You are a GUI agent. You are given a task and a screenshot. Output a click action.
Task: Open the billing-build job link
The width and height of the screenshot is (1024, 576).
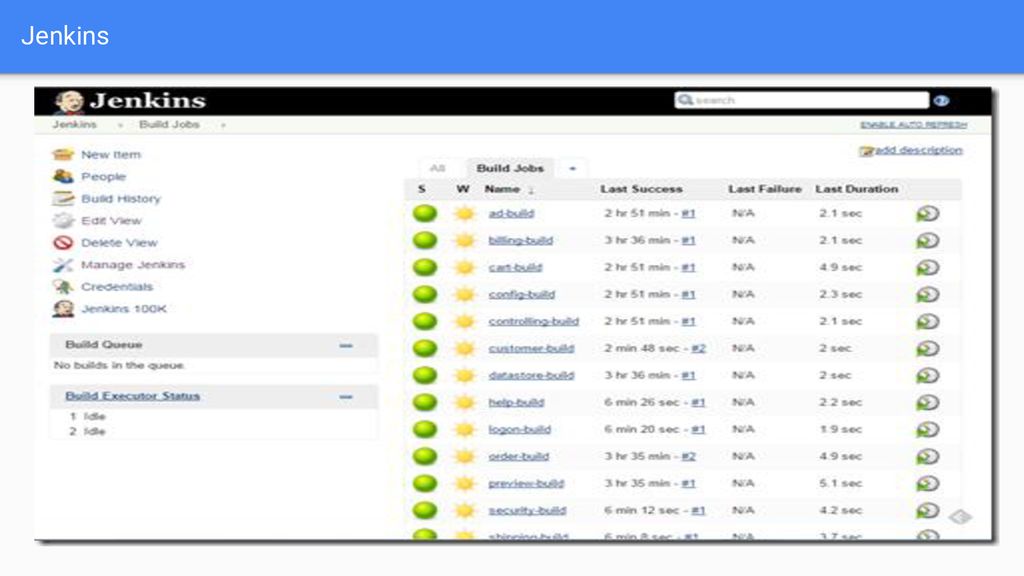(520, 240)
